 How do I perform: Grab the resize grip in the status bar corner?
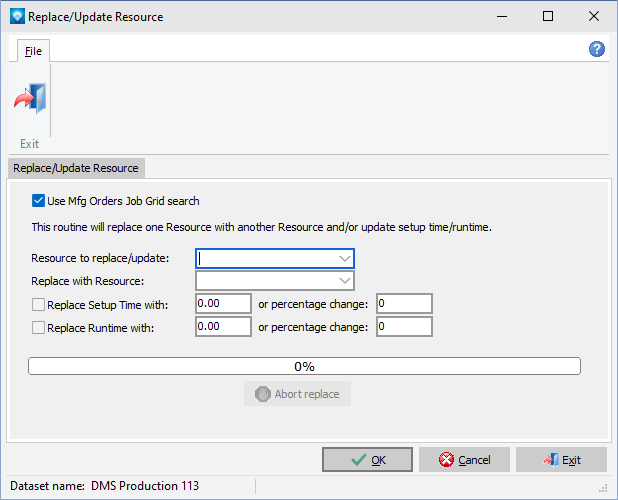[x=603, y=489]
